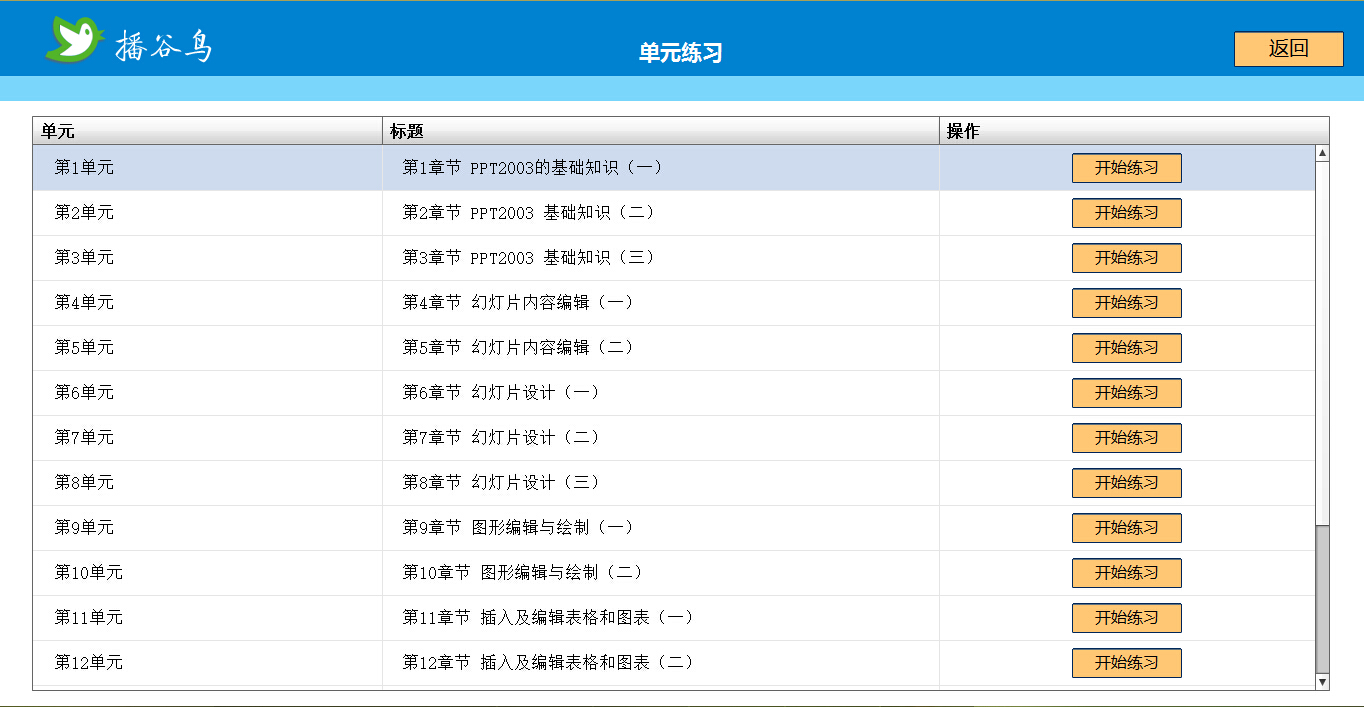The height and width of the screenshot is (707, 1364).
Task: Click 开始练习 in the 第5单元 row
Action: [1126, 348]
